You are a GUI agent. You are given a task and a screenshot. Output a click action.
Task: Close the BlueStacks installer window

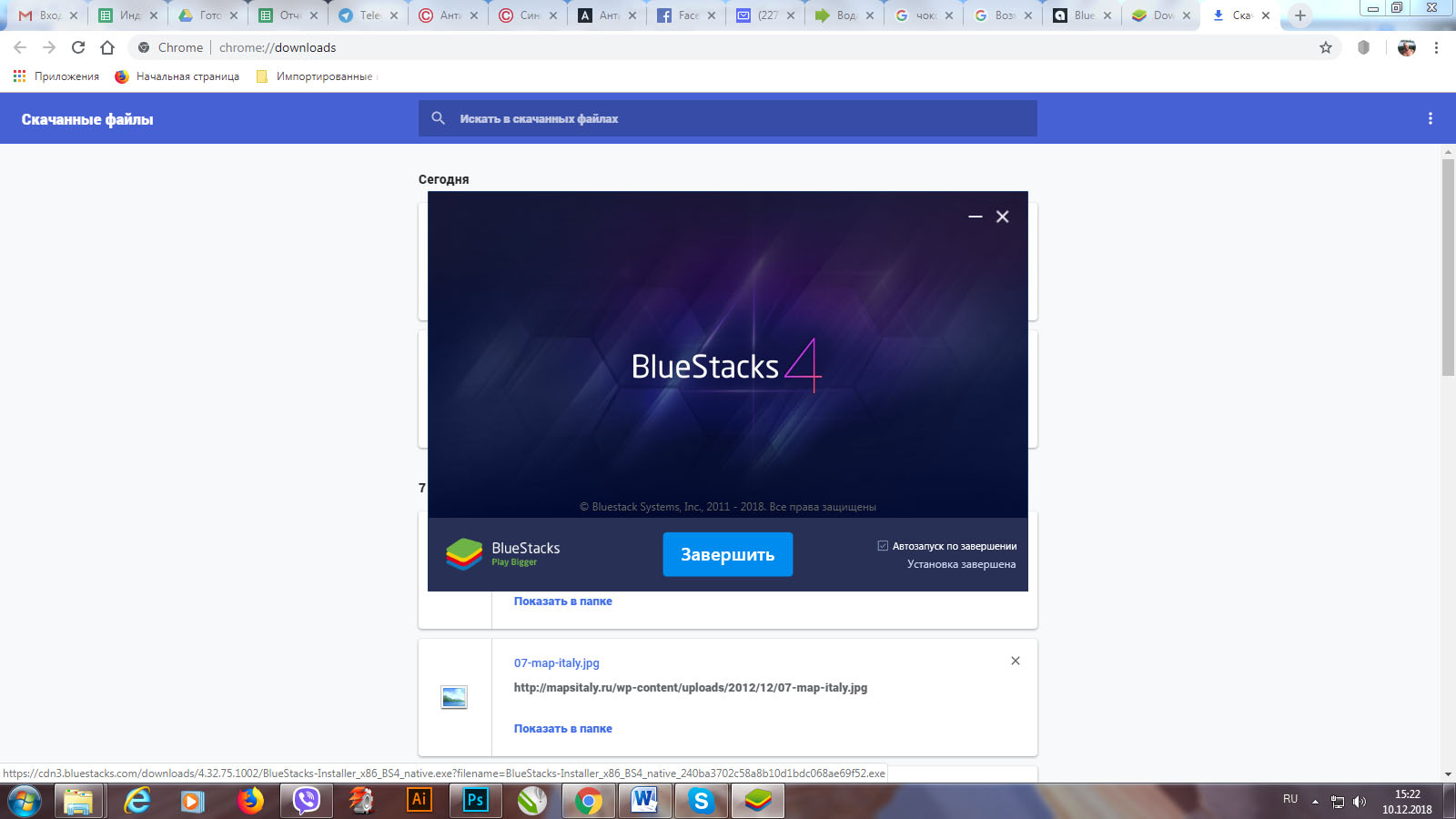pyautogui.click(x=1003, y=217)
